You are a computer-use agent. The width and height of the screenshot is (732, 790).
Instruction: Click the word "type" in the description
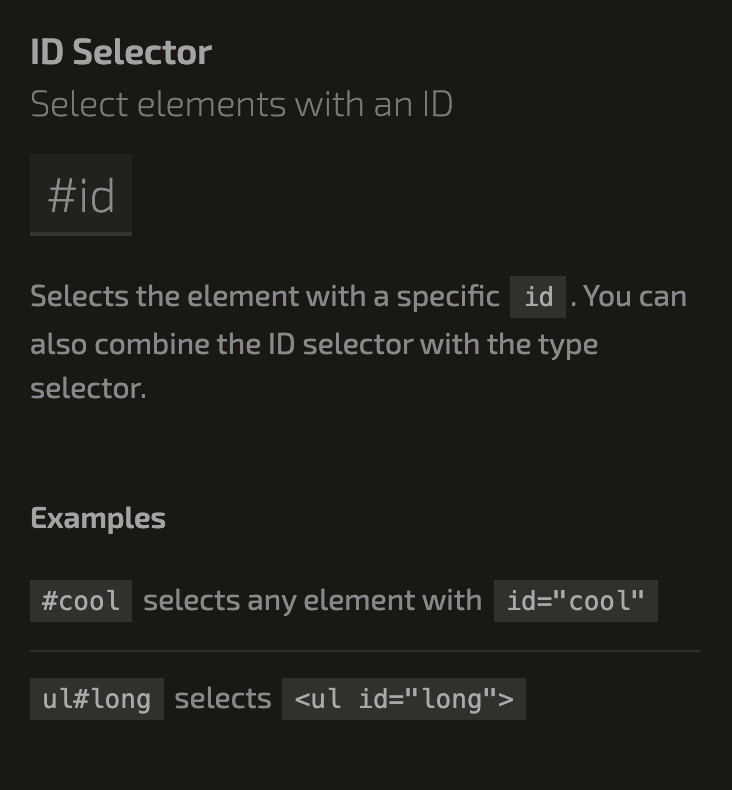tap(568, 344)
